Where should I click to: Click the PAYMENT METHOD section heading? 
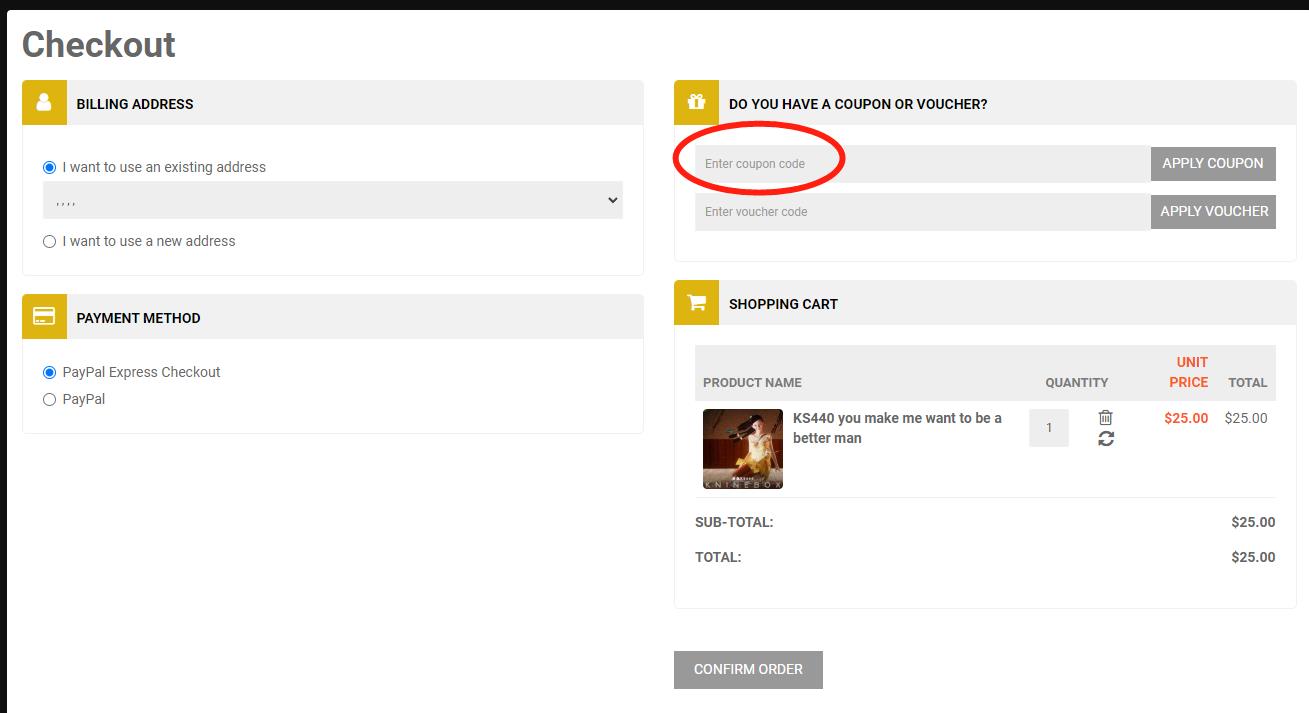click(x=139, y=318)
